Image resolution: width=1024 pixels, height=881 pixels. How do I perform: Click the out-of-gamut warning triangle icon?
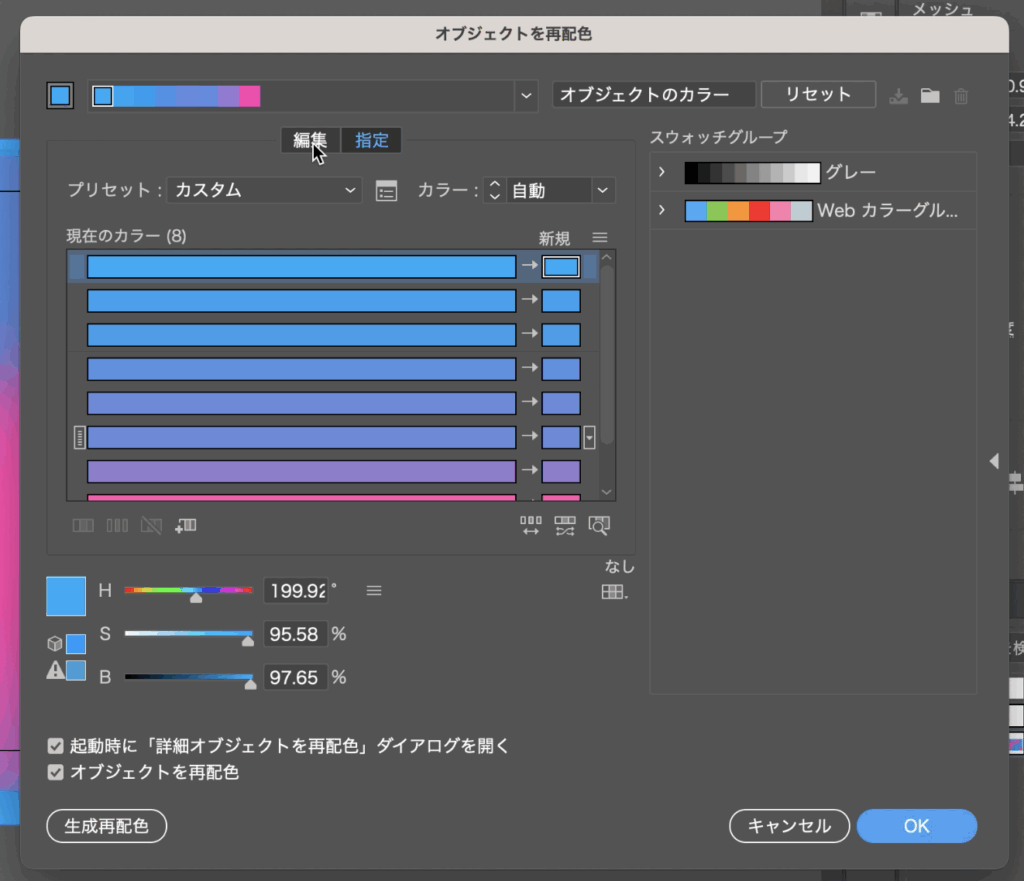pos(56,671)
